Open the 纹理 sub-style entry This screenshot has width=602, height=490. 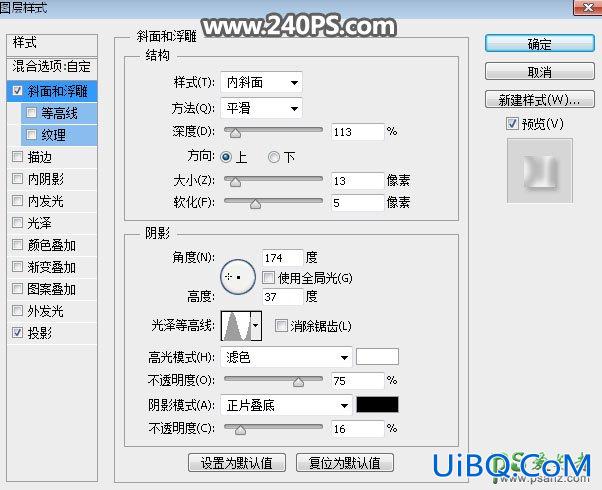(53, 135)
